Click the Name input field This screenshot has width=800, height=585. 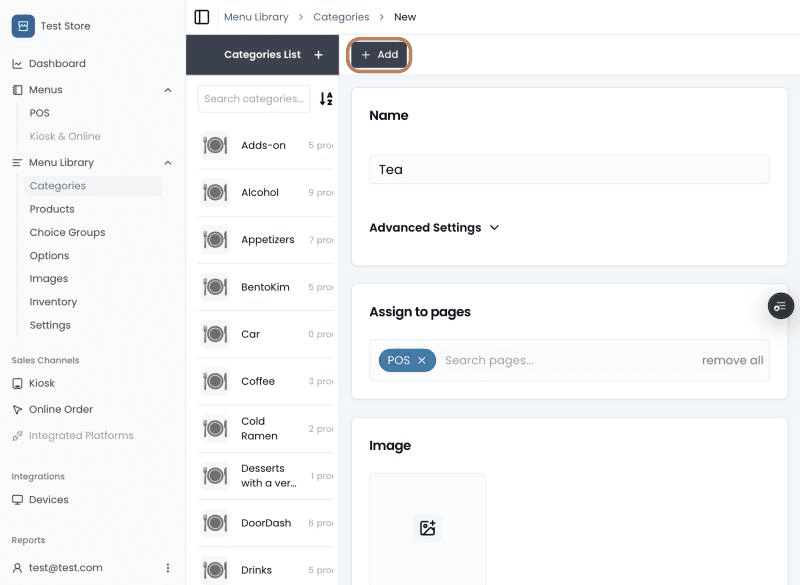pyautogui.click(x=569, y=169)
